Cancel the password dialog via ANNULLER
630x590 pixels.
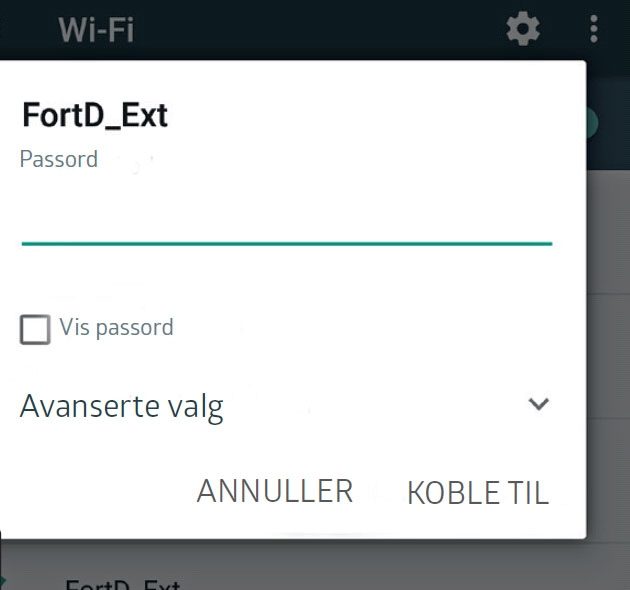pos(275,491)
